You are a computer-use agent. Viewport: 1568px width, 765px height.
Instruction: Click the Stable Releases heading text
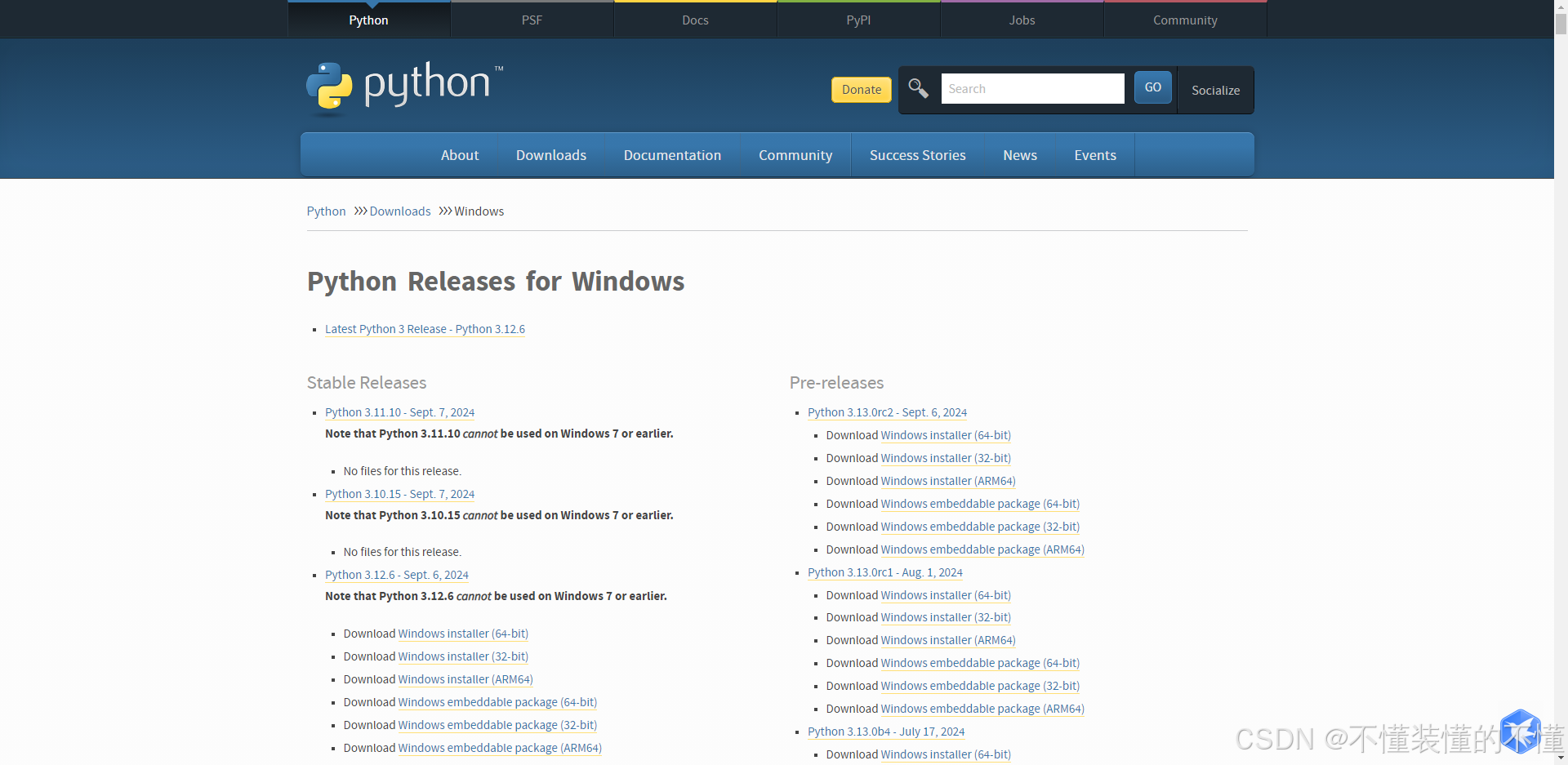tap(367, 383)
